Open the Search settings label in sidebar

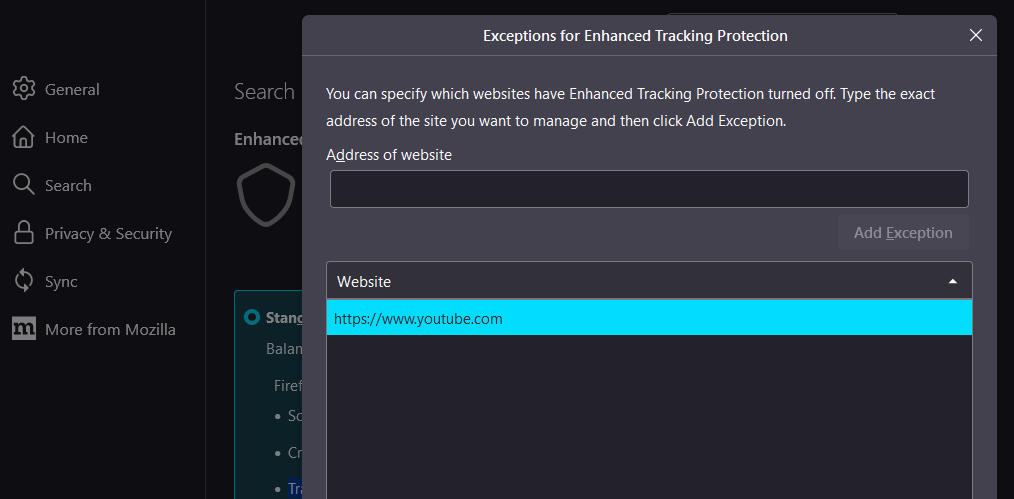click(x=68, y=186)
